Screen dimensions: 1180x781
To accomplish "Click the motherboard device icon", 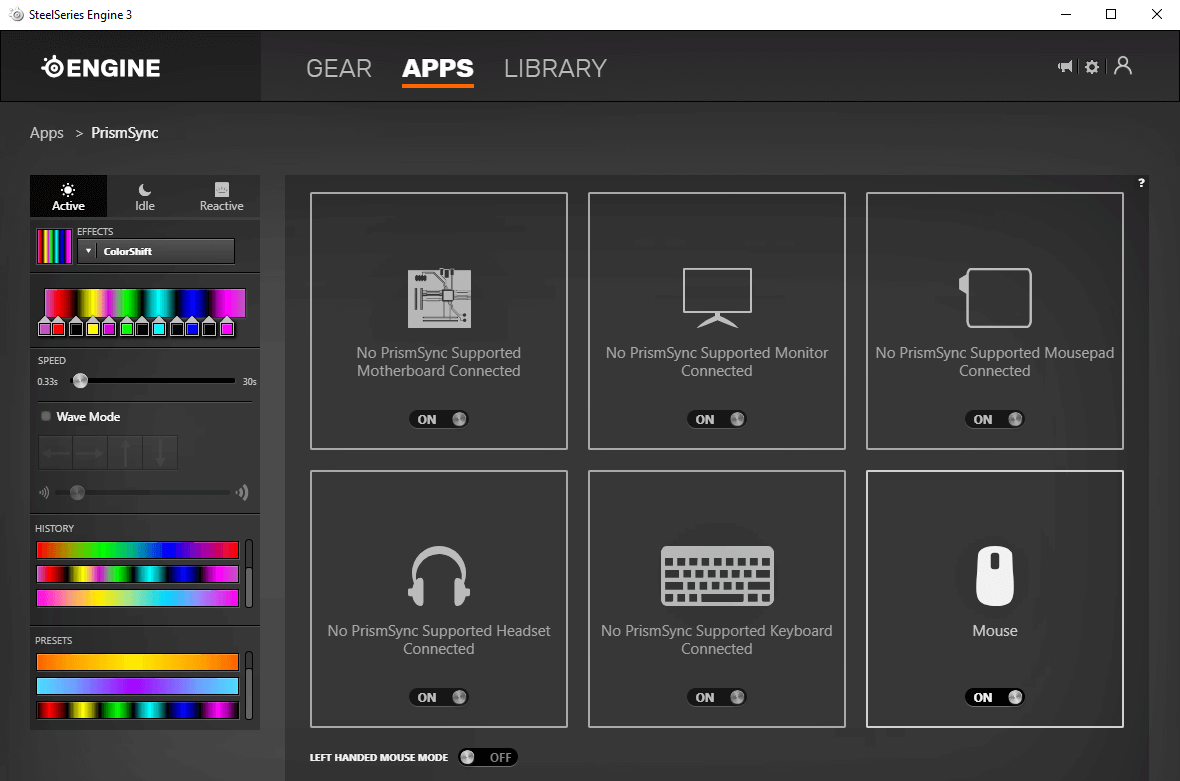I will pyautogui.click(x=439, y=298).
